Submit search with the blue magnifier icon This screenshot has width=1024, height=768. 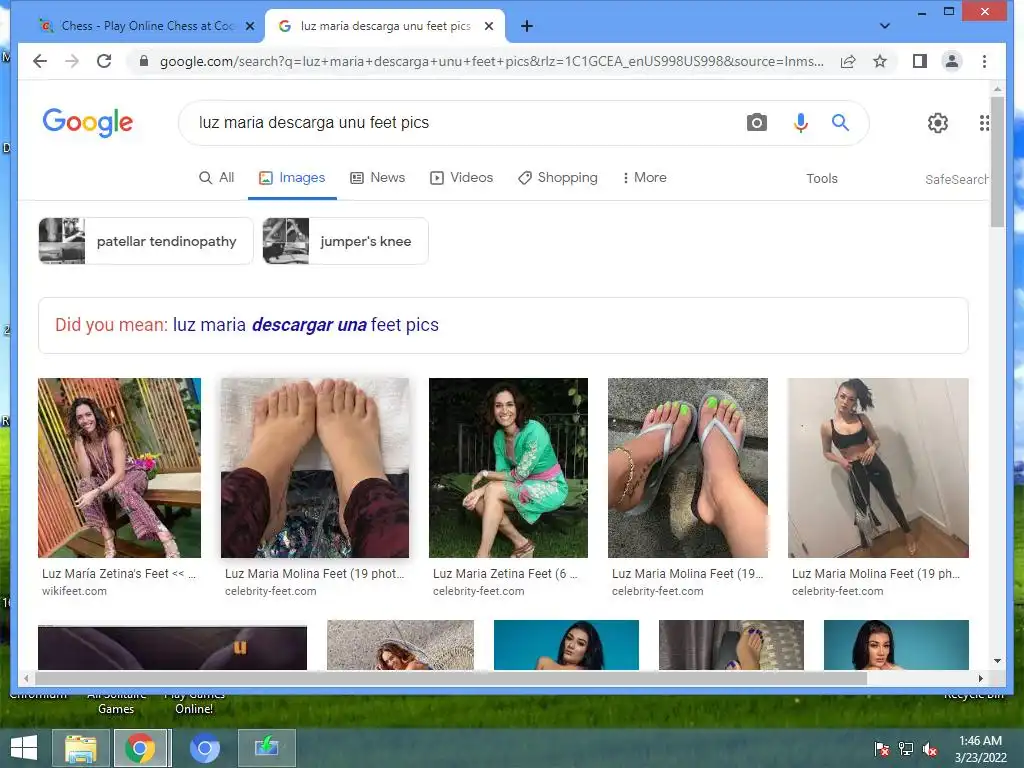(840, 123)
